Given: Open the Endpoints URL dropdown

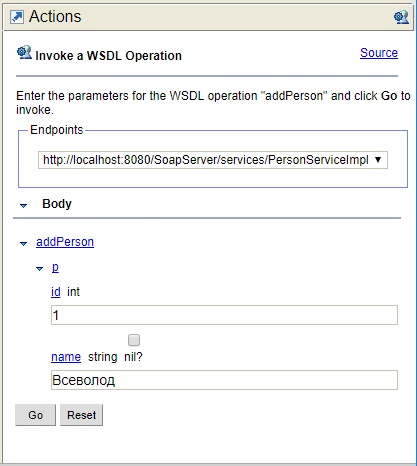Looking at the screenshot, I should tap(213, 160).
